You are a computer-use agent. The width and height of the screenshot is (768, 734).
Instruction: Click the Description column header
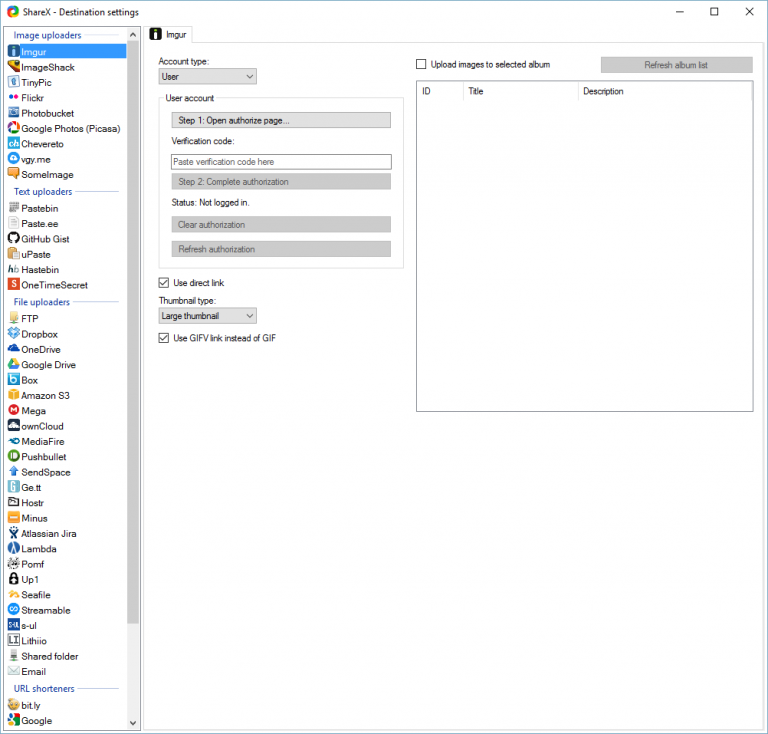point(665,91)
